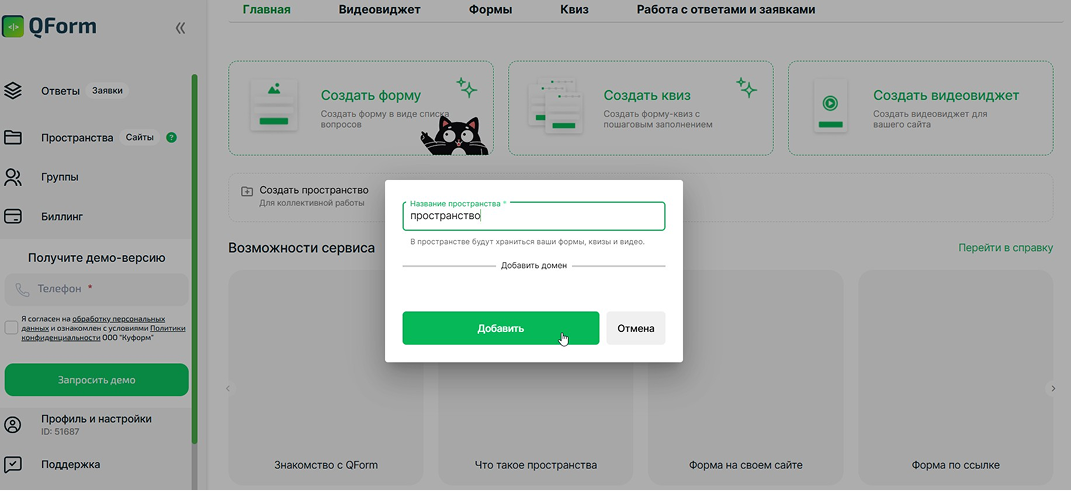Click the QForm logo icon
The width and height of the screenshot is (1071, 491).
13,27
